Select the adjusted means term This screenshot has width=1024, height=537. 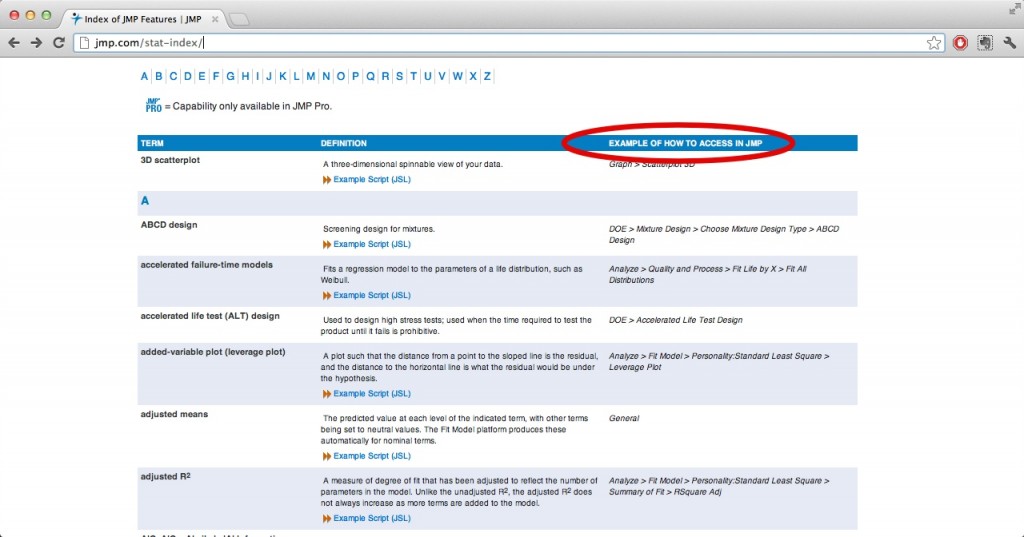pyautogui.click(x=174, y=414)
